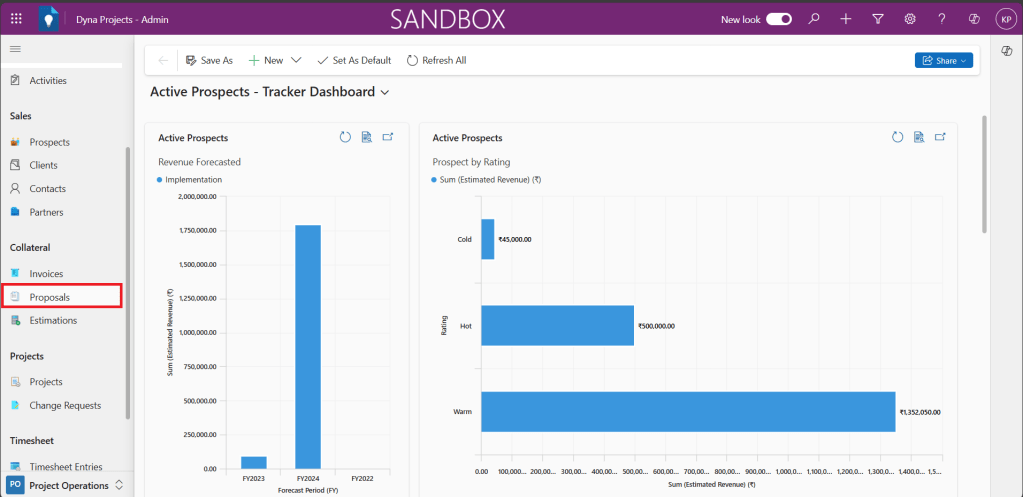Collapse the left navigation hamburger menu
The height and width of the screenshot is (497, 1023).
[x=15, y=49]
